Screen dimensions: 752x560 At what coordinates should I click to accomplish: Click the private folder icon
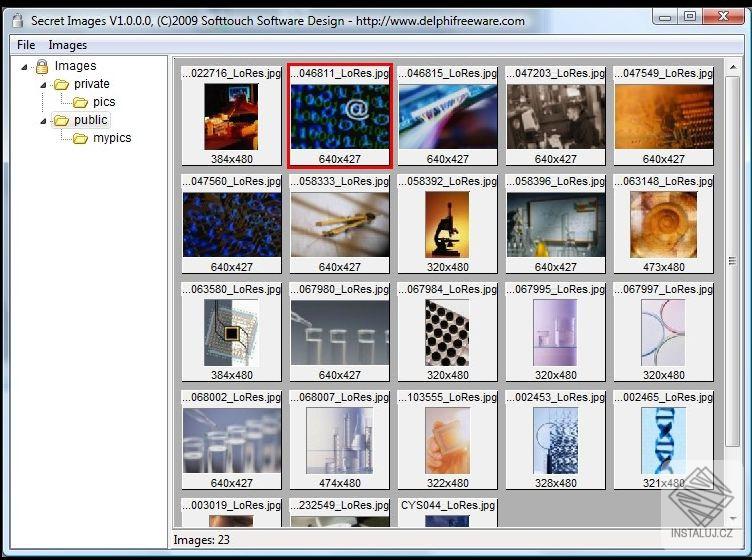(x=61, y=84)
